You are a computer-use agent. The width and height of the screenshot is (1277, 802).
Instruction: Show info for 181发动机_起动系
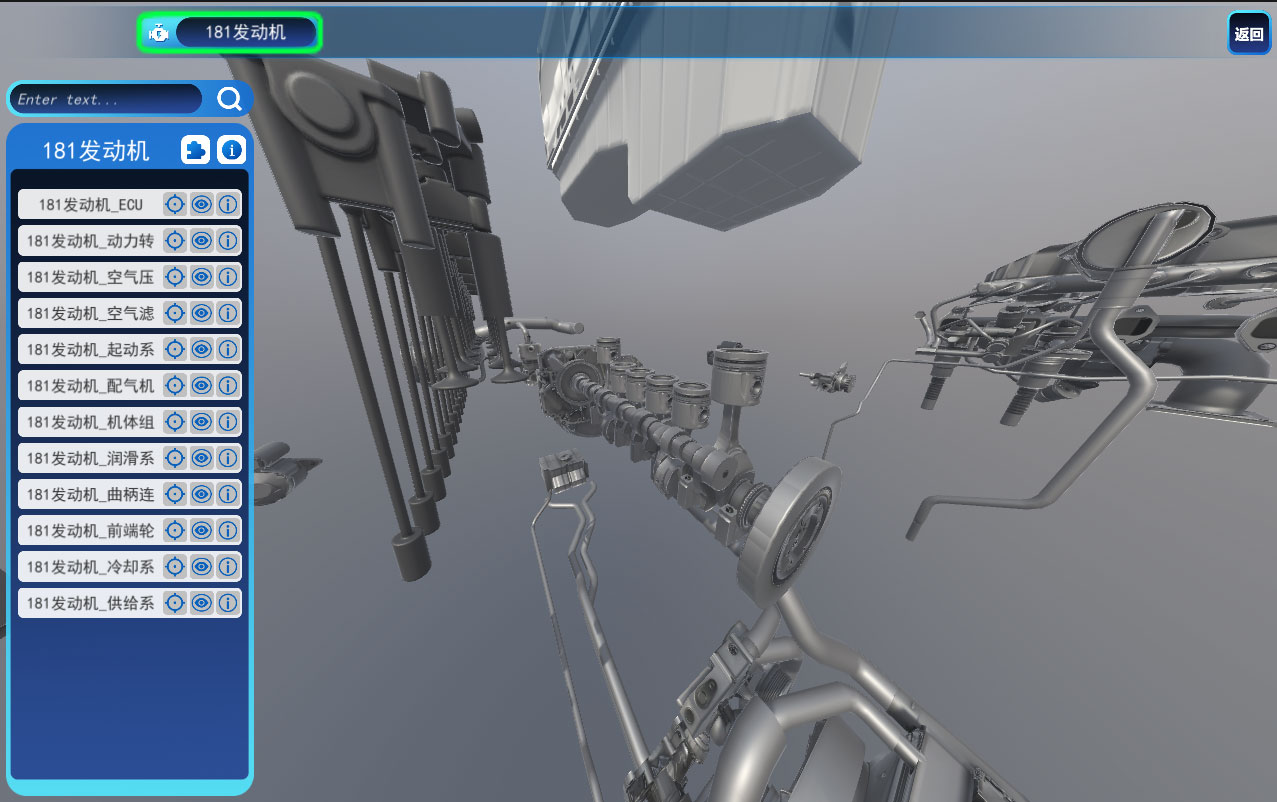pos(228,349)
